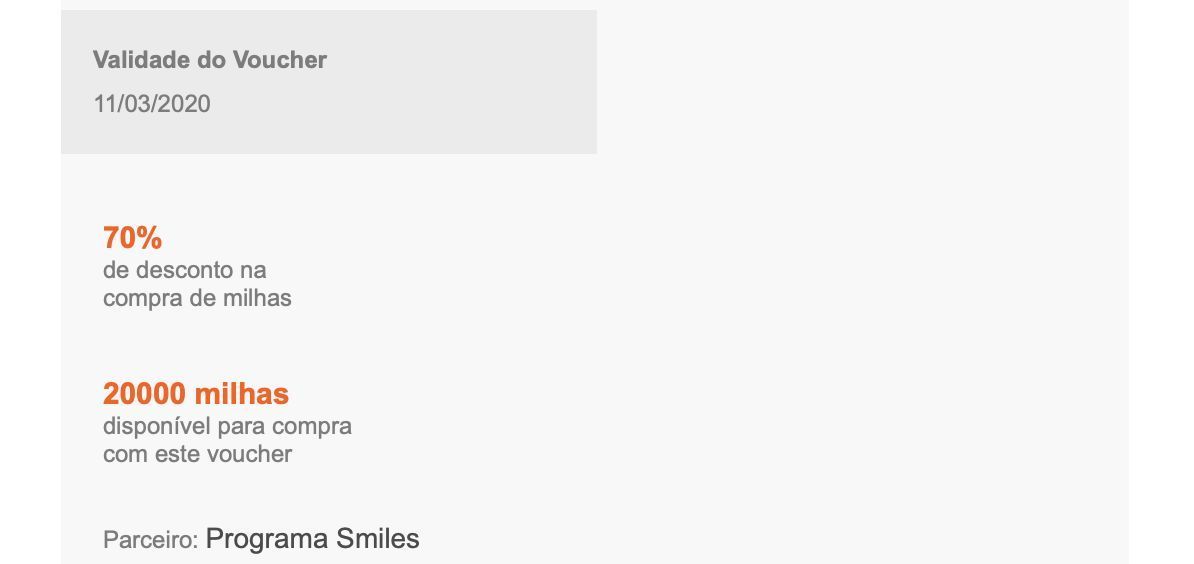Open the Programa Smiles partner name
This screenshot has width=1194, height=564.
point(312,539)
